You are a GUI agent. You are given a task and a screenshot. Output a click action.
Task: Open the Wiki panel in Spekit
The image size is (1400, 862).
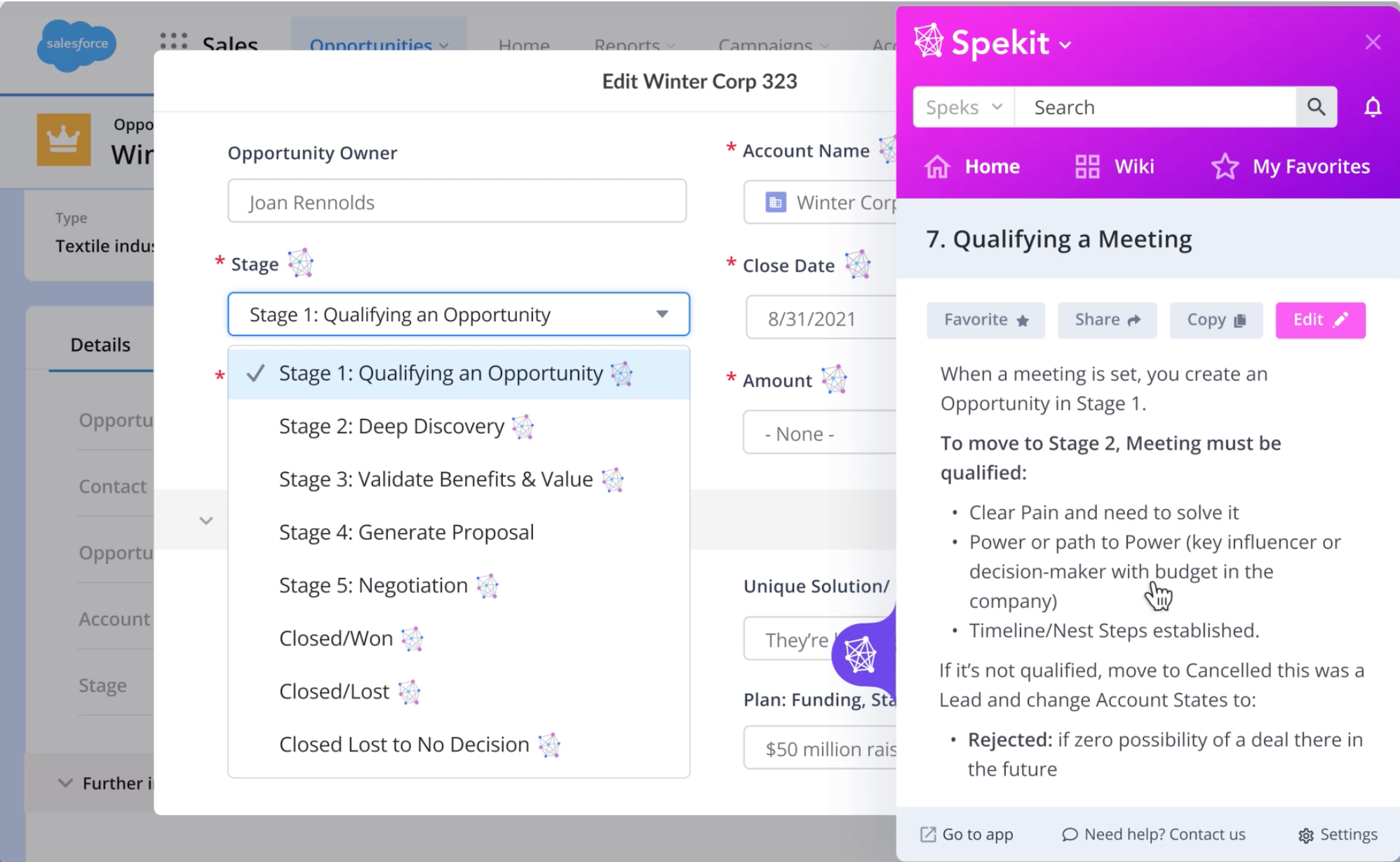point(1116,166)
